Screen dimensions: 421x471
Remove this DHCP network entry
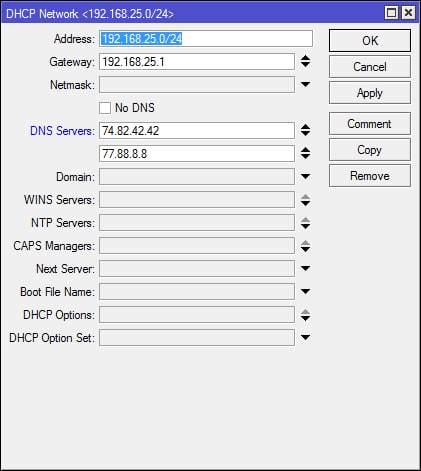tap(370, 176)
